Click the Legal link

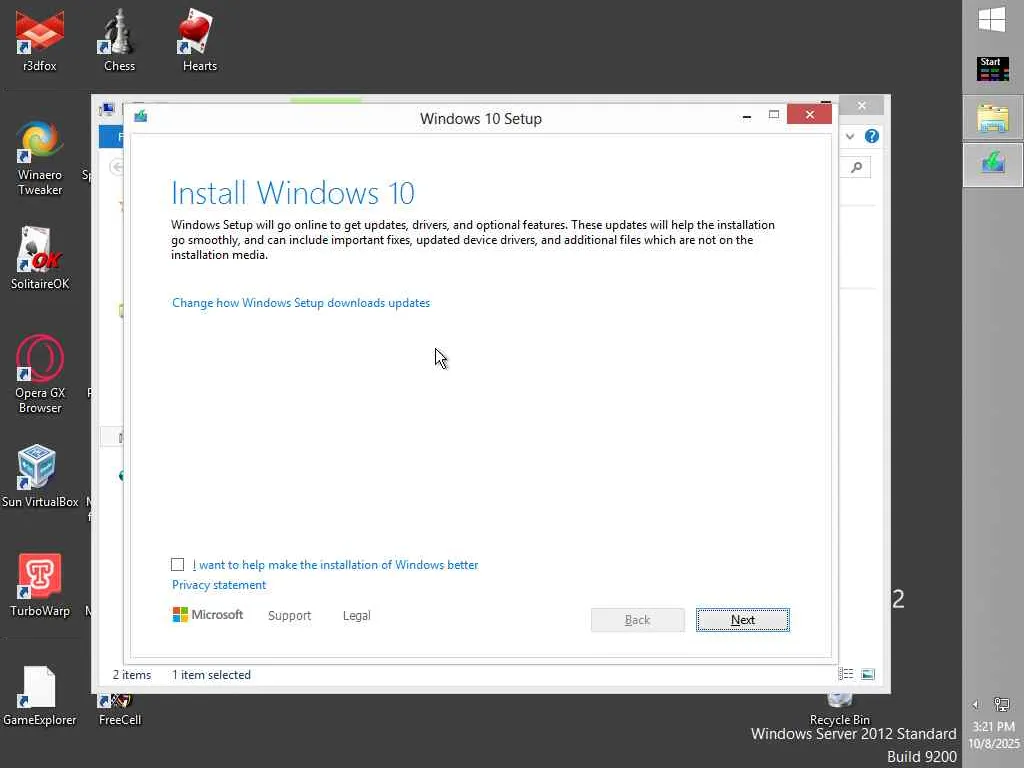(x=357, y=615)
